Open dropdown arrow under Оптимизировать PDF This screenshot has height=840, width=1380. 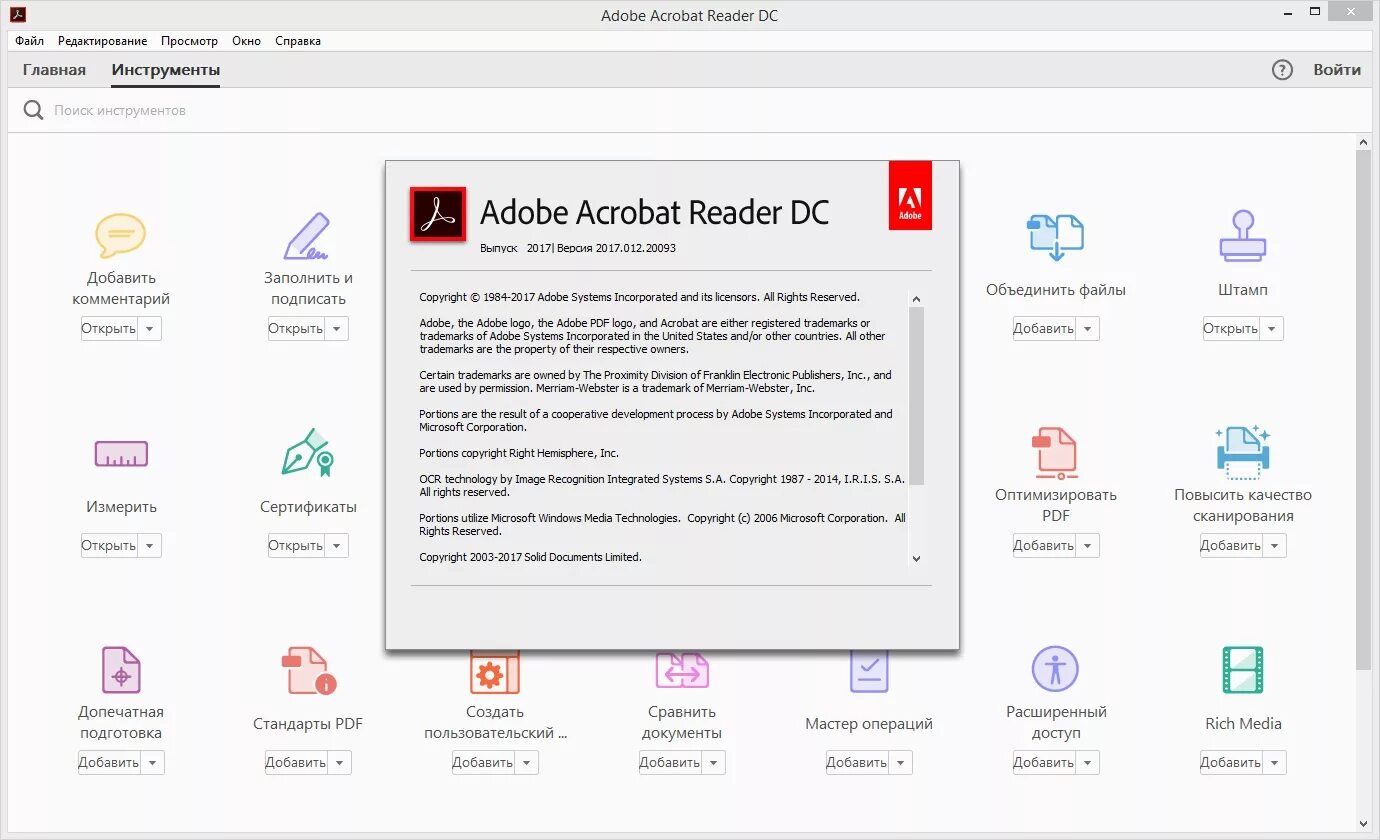[1088, 545]
